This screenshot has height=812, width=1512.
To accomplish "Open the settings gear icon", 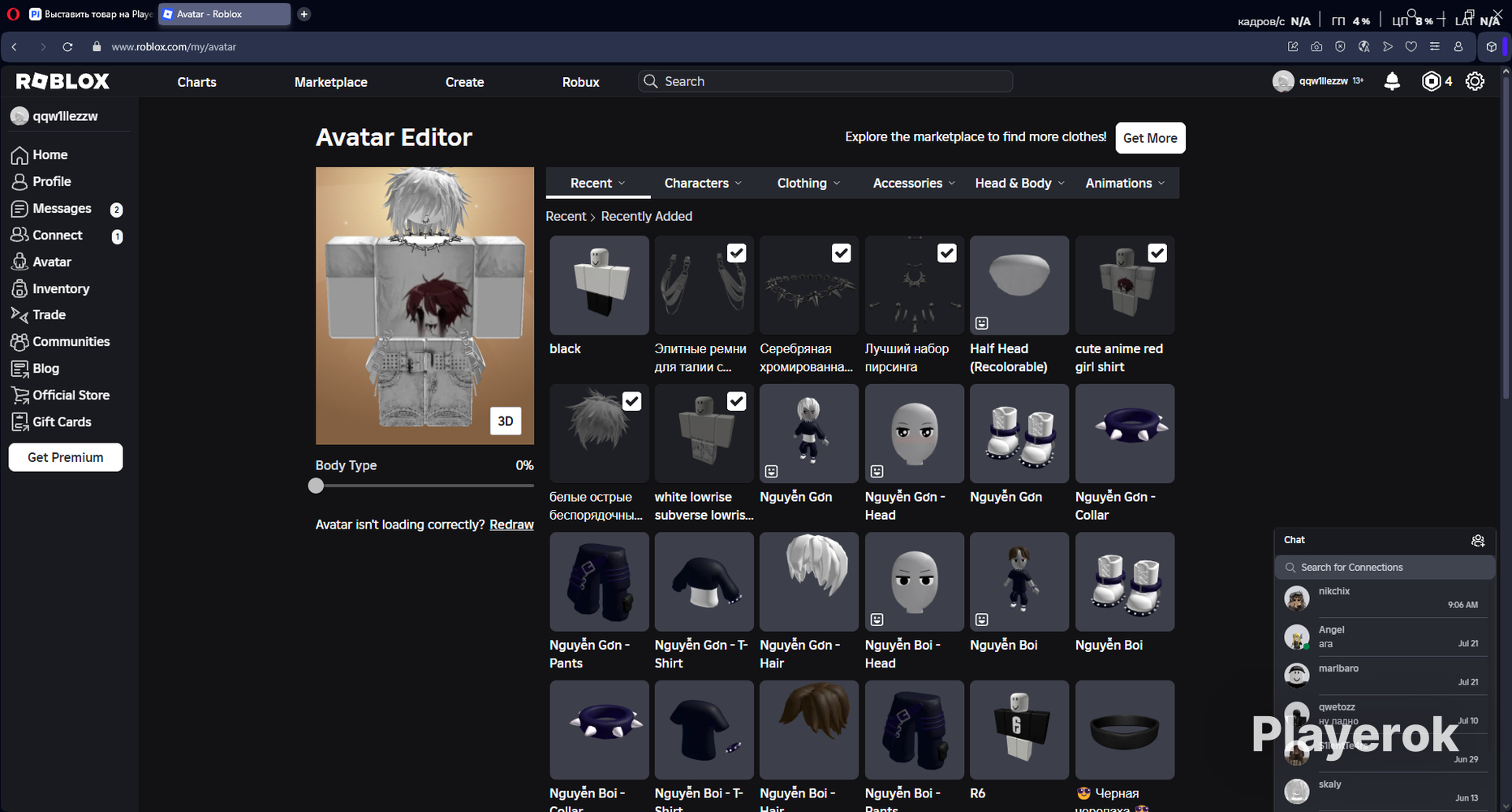I will (x=1475, y=81).
